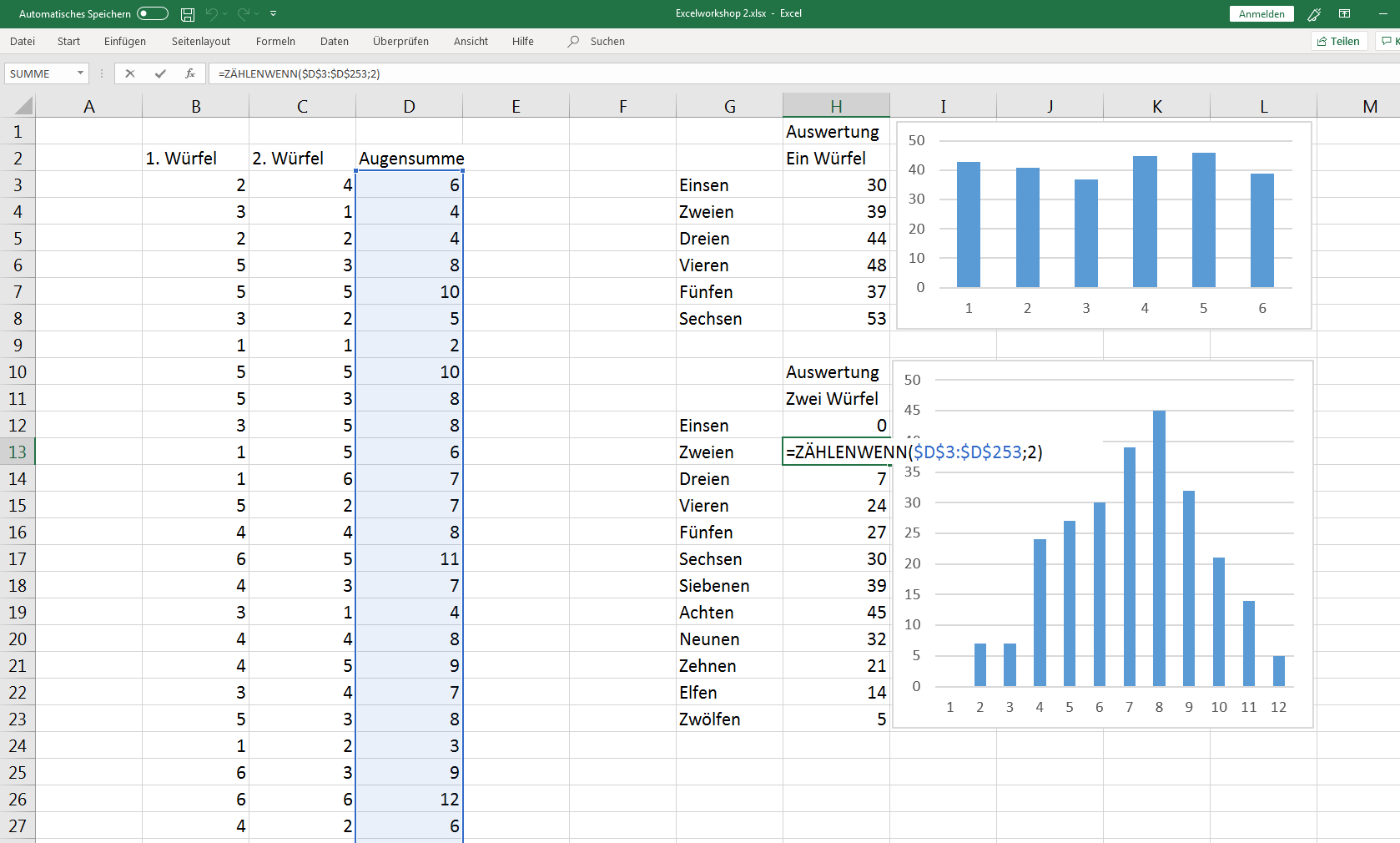
Task: Confirm formula entry with checkmark icon
Action: tap(160, 73)
